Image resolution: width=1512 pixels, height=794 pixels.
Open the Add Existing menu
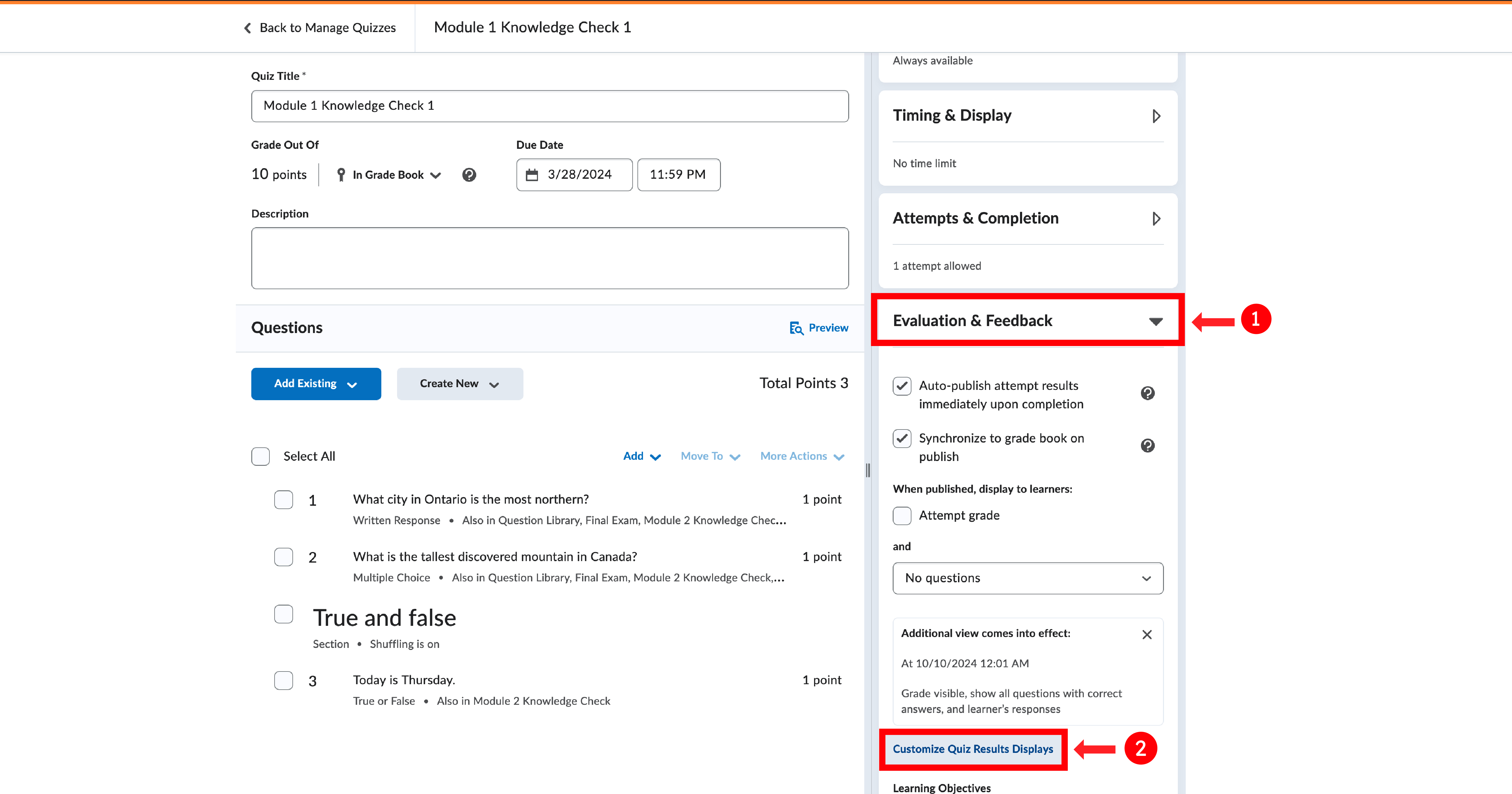pyautogui.click(x=316, y=384)
